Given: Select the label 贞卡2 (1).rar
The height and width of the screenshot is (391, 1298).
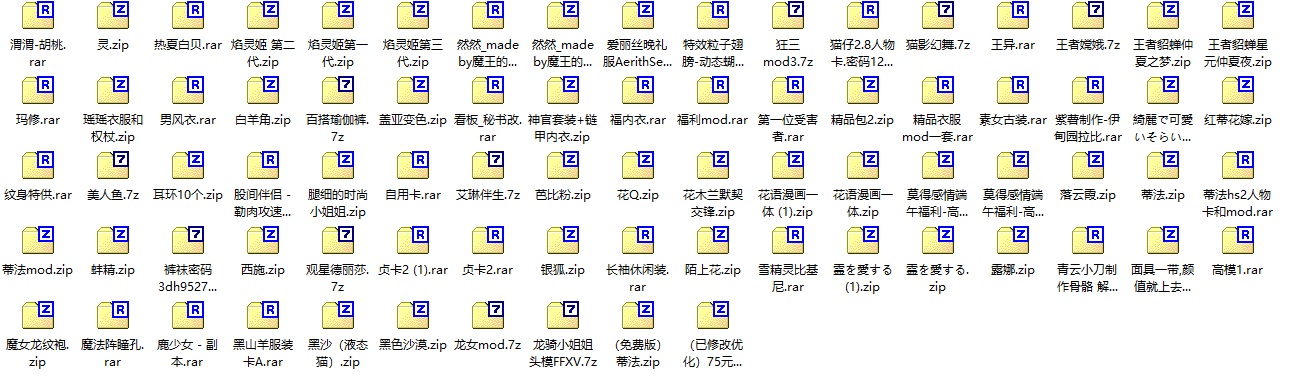Looking at the screenshot, I should pyautogui.click(x=413, y=270).
